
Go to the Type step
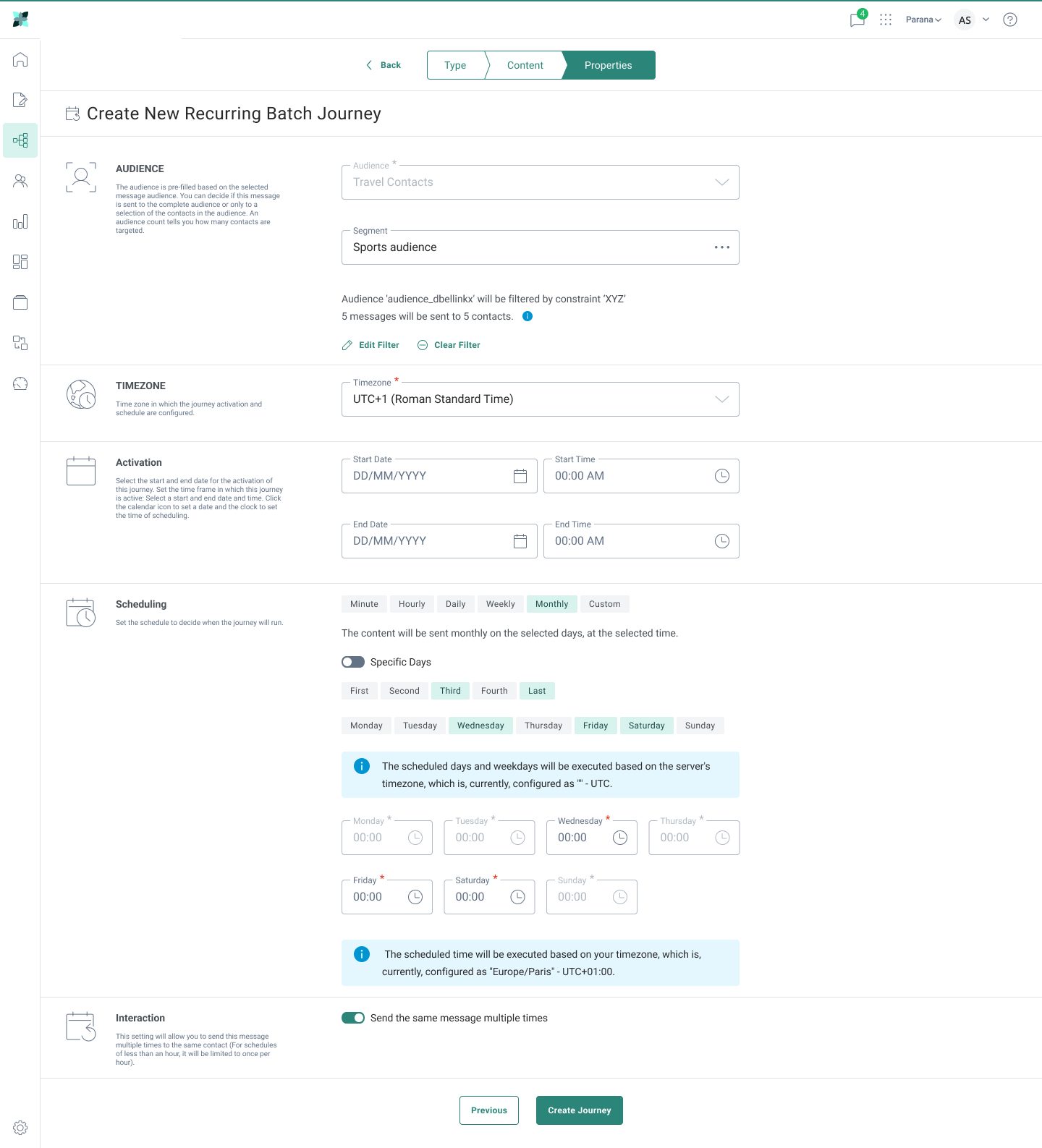pyautogui.click(x=455, y=65)
